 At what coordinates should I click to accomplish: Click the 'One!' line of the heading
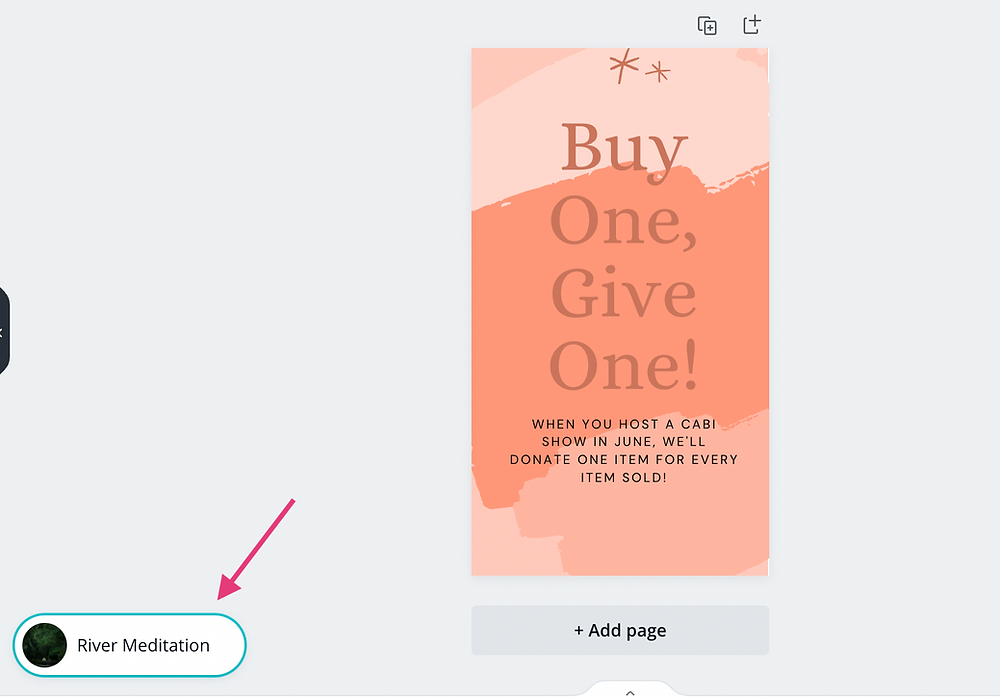(x=624, y=366)
